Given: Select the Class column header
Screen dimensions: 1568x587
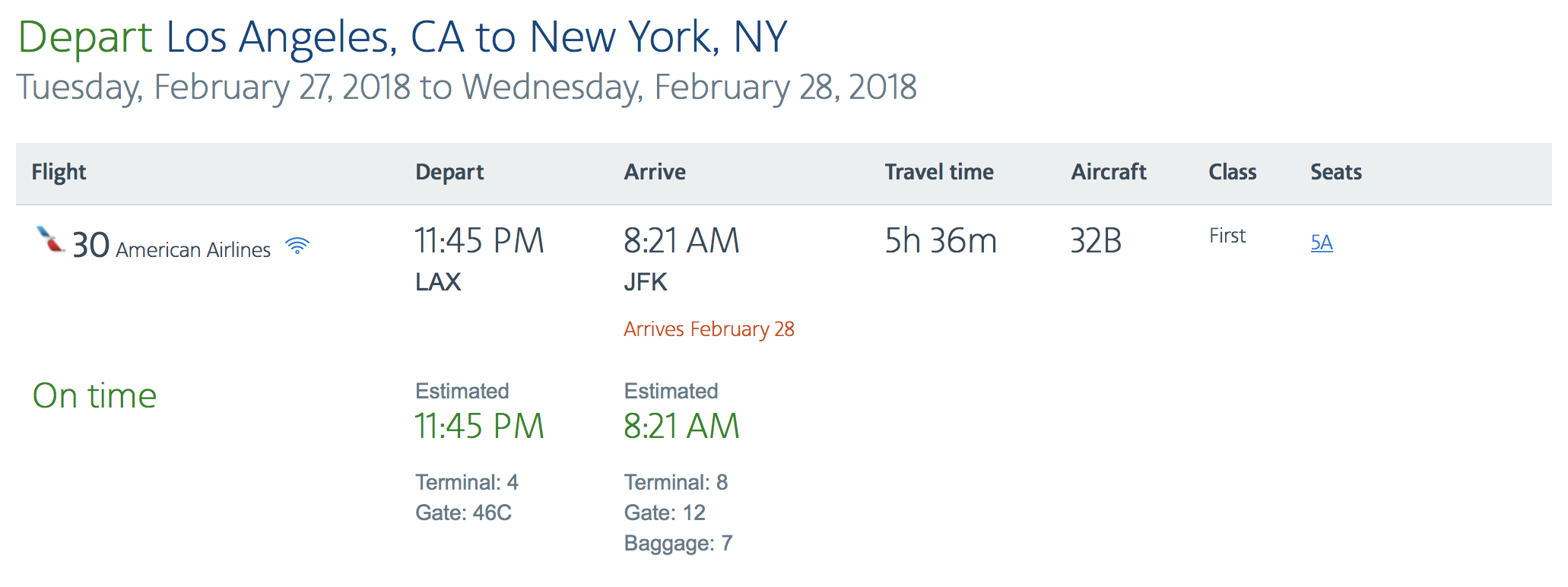Looking at the screenshot, I should pos(1233,172).
